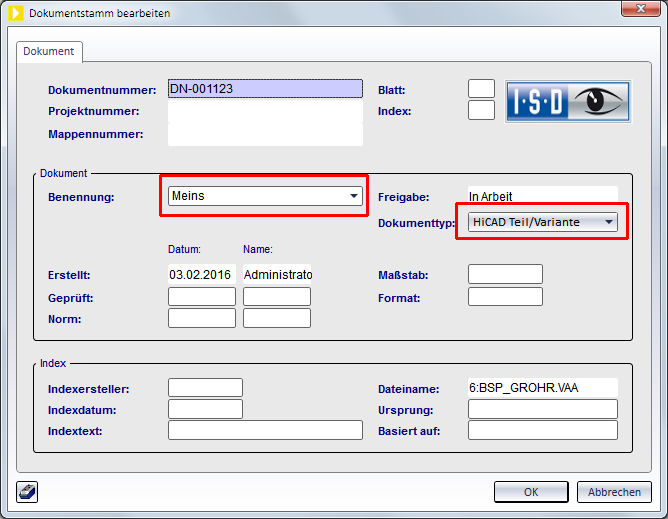668x519 pixels.
Task: Click the Index box below Blatt
Action: (481, 110)
